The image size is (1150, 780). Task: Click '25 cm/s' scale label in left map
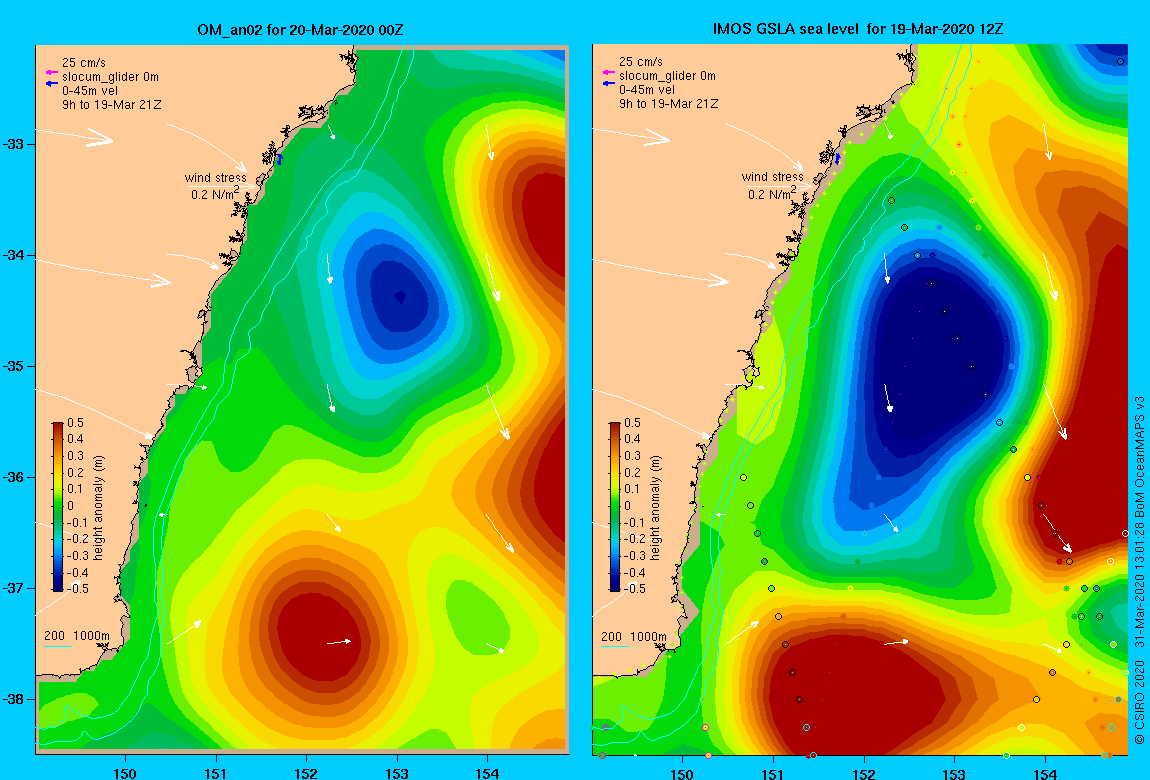tap(84, 63)
